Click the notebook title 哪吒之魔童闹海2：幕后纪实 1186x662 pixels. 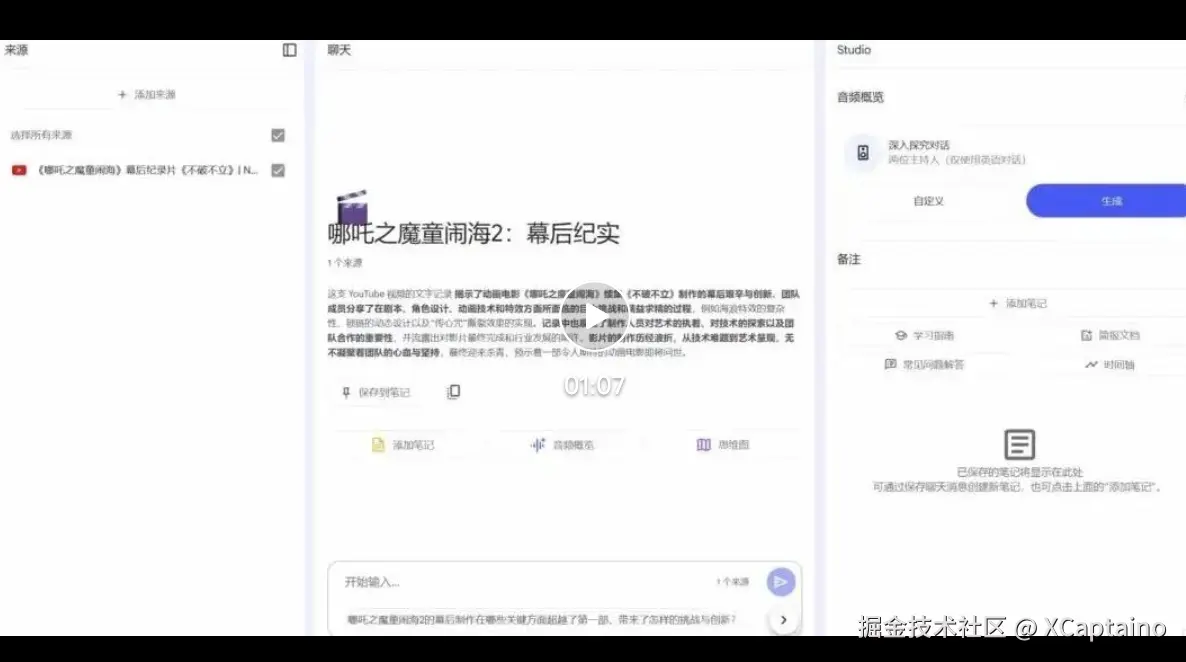pyautogui.click(x=473, y=234)
